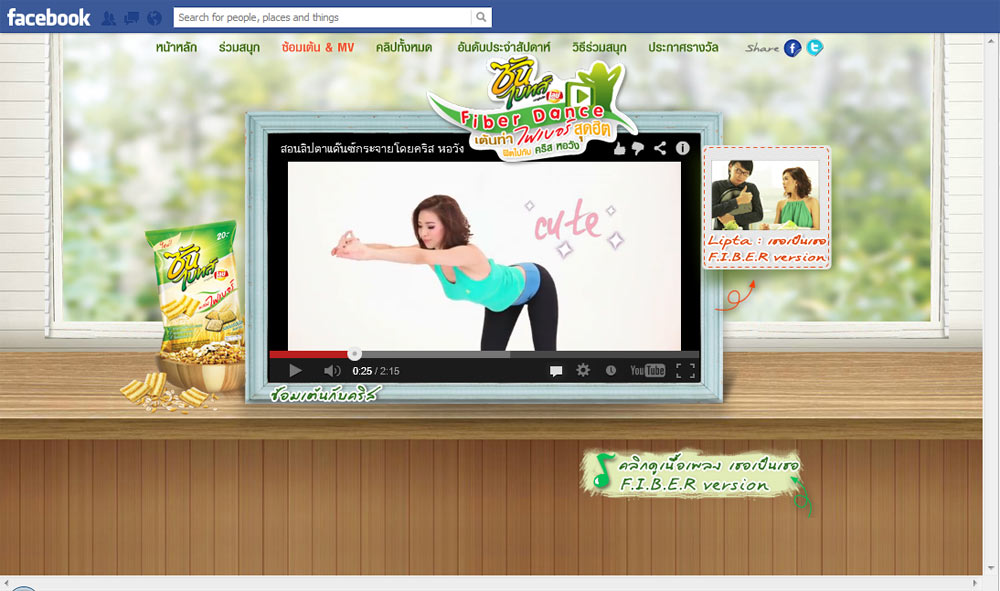The image size is (1000, 591).
Task: Click the horizontal scrollbar left arrow
Action: 6,583
